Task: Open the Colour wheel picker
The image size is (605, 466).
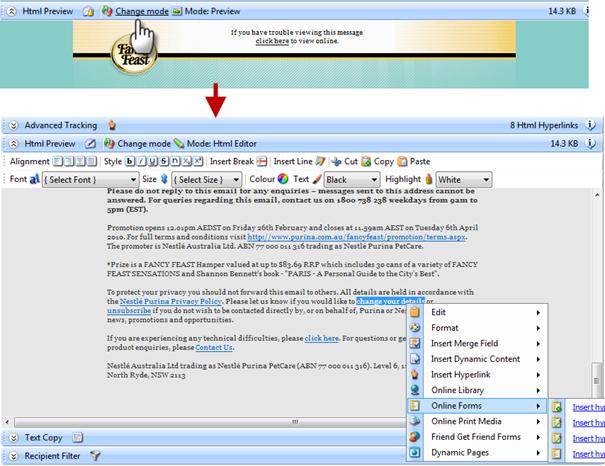Action: pyautogui.click(x=283, y=179)
